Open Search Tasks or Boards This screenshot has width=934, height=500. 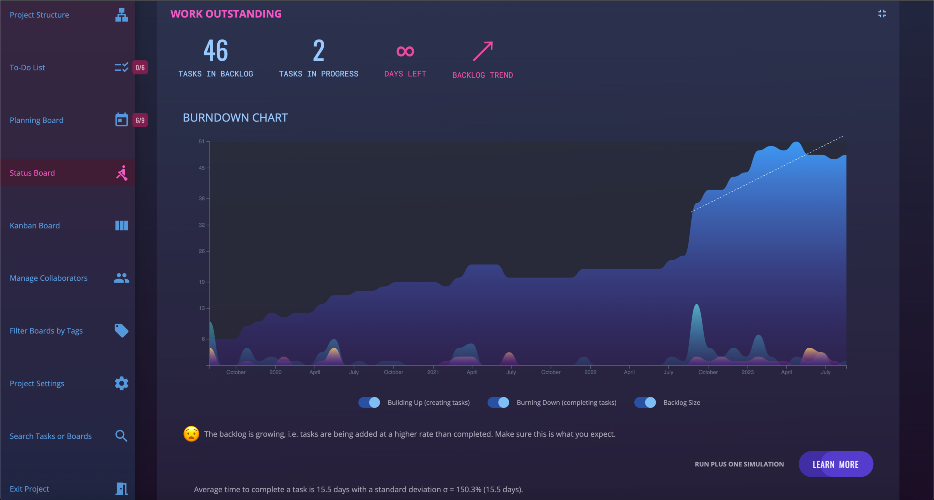pos(51,436)
